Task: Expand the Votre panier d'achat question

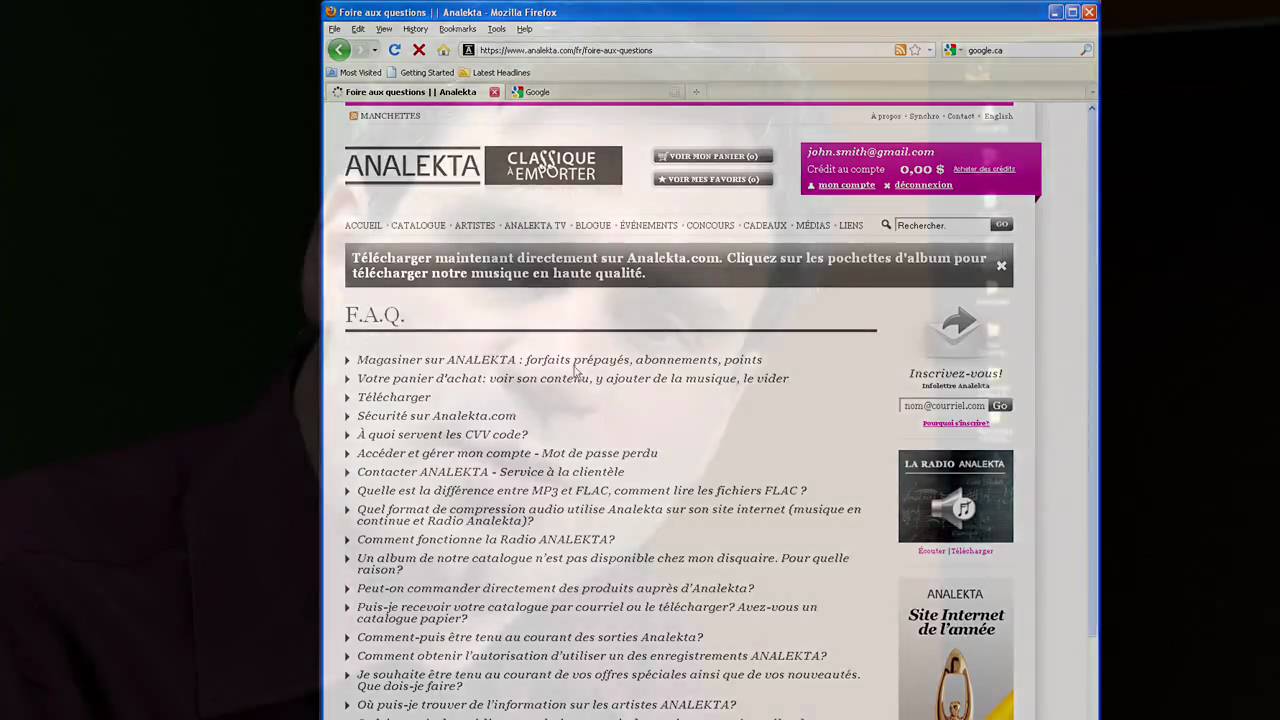Action: click(x=573, y=379)
